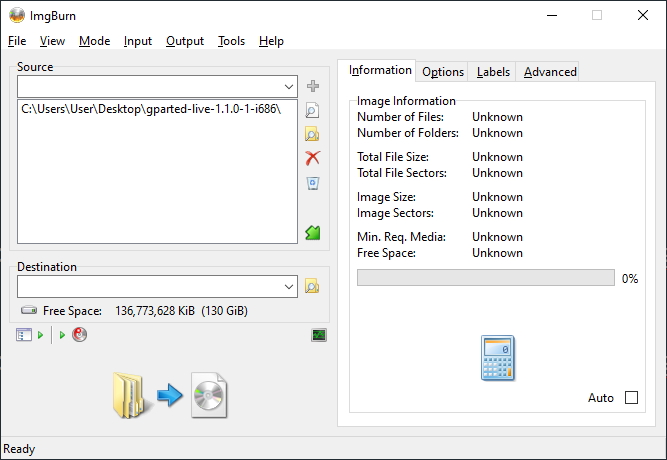Open the View menu
Image resolution: width=667 pixels, height=460 pixels.
pos(52,41)
